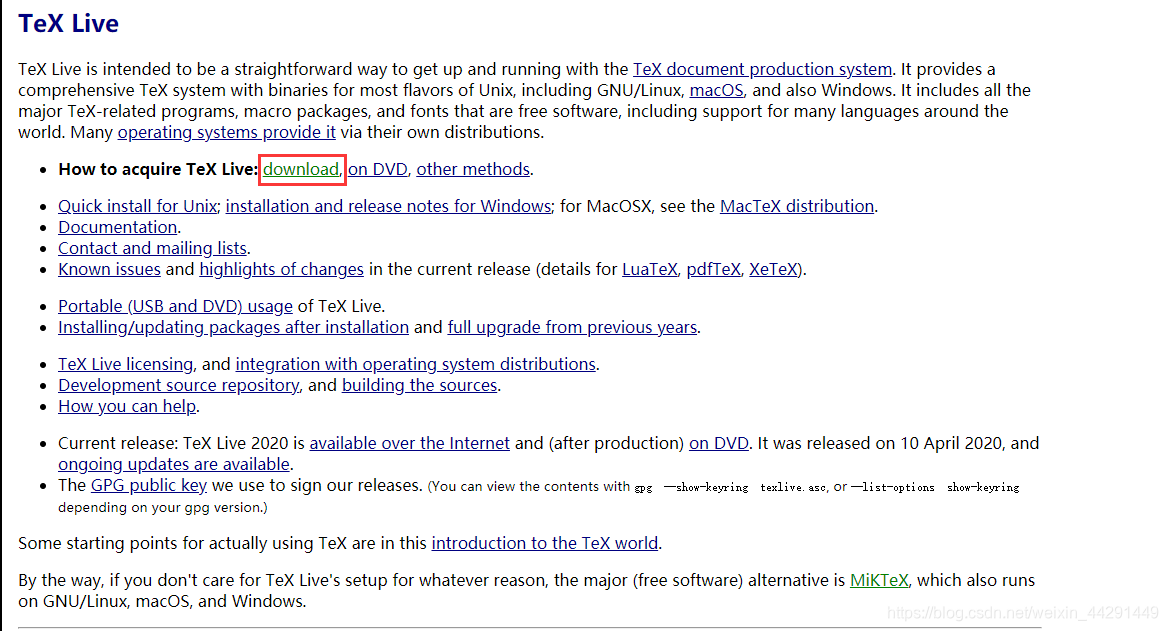Open installation and release notes for Windows
Image resolution: width=1168 pixels, height=631 pixels.
pos(388,206)
